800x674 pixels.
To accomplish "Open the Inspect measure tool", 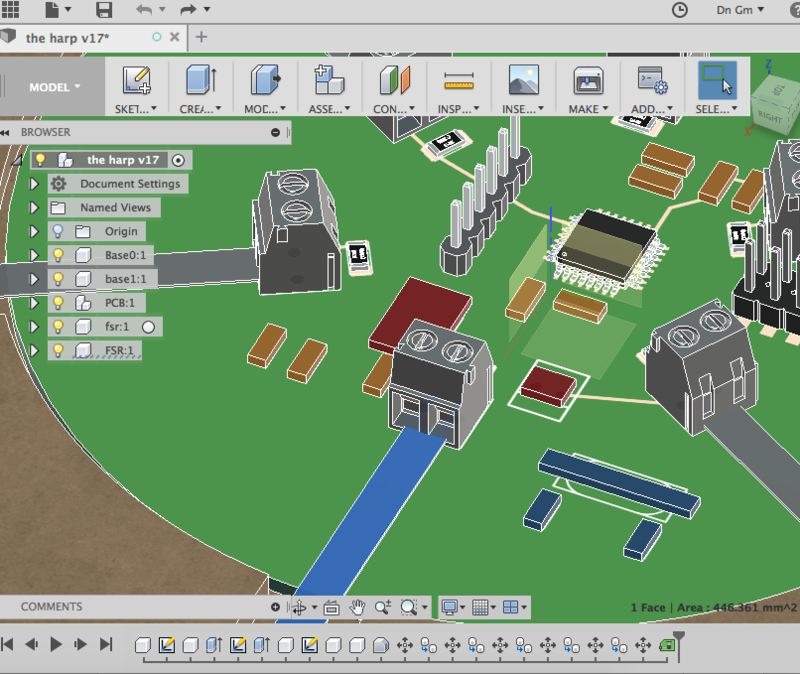I will coord(457,81).
